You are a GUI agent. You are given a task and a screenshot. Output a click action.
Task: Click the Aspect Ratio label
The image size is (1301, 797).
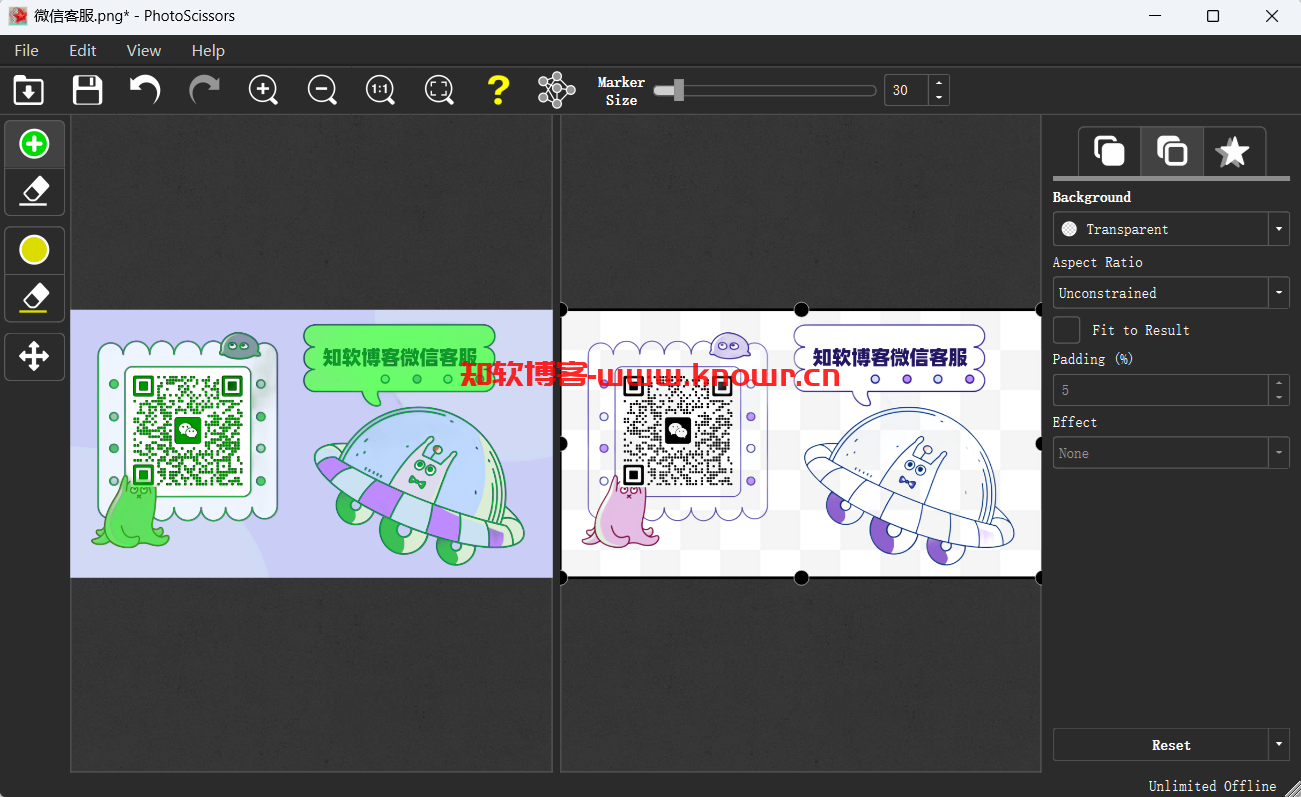click(x=1097, y=262)
